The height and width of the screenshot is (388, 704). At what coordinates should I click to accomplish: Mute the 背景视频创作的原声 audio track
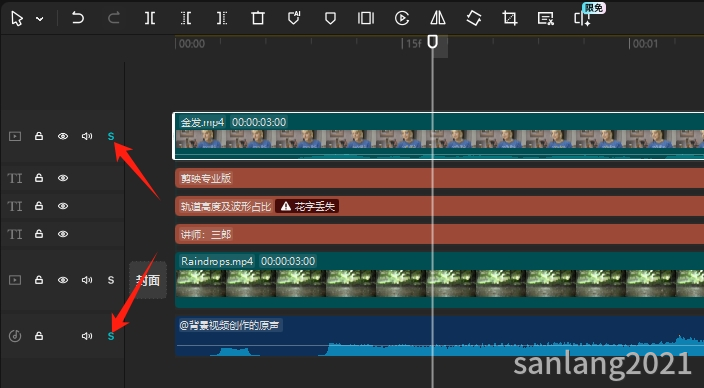tap(87, 336)
